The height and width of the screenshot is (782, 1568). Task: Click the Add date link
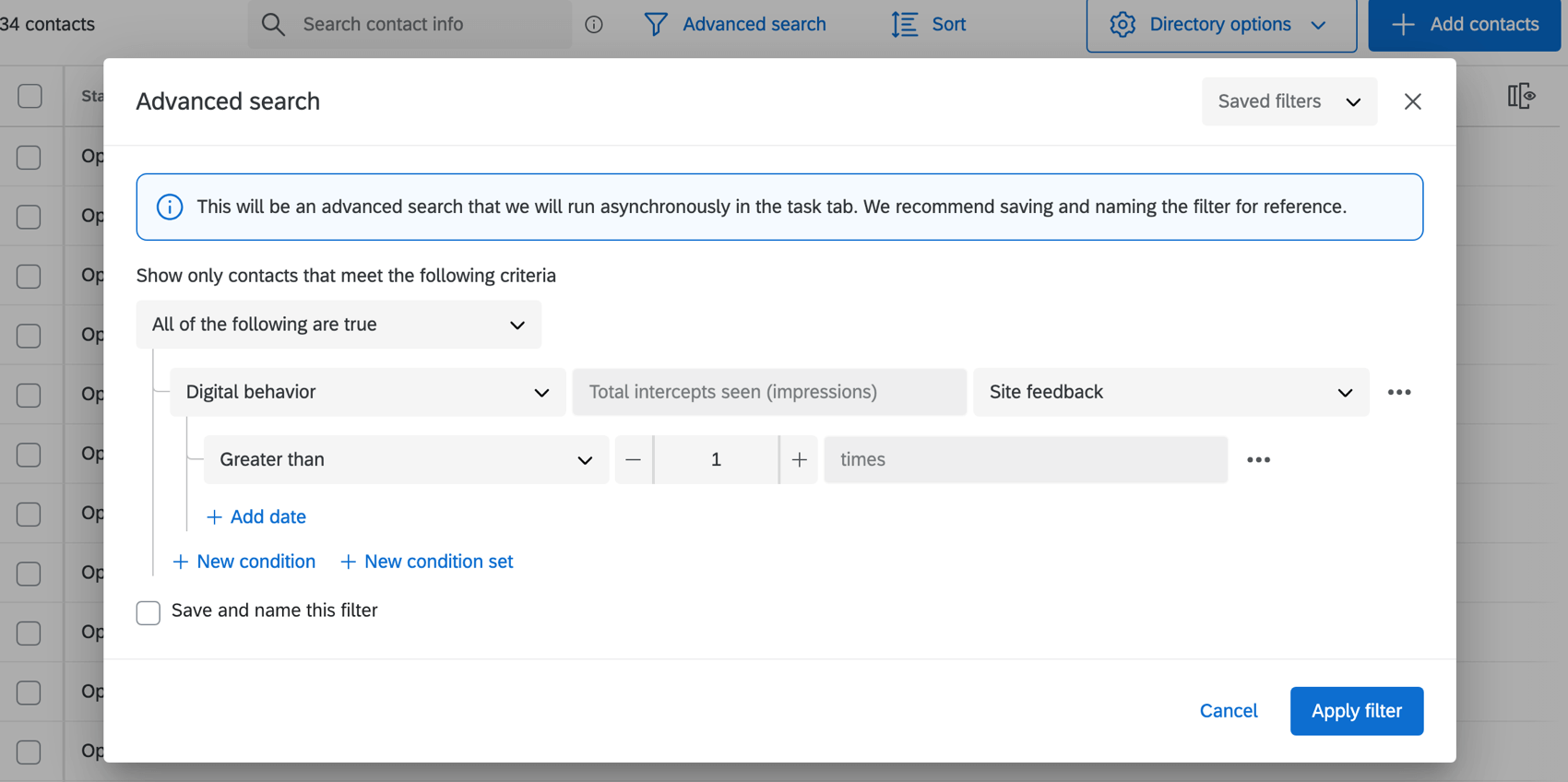(256, 517)
